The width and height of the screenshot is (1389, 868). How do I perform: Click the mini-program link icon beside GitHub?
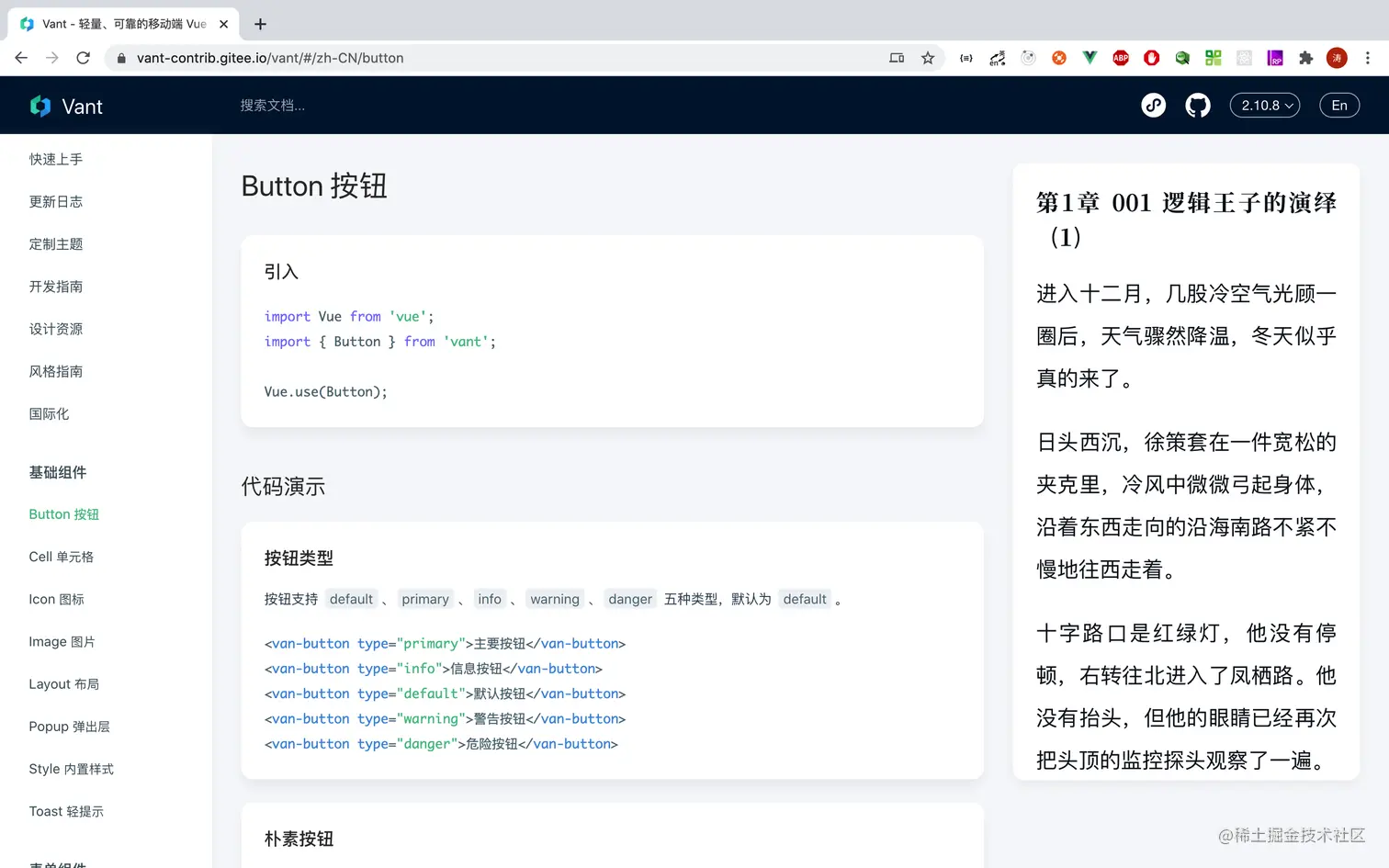(x=1154, y=106)
